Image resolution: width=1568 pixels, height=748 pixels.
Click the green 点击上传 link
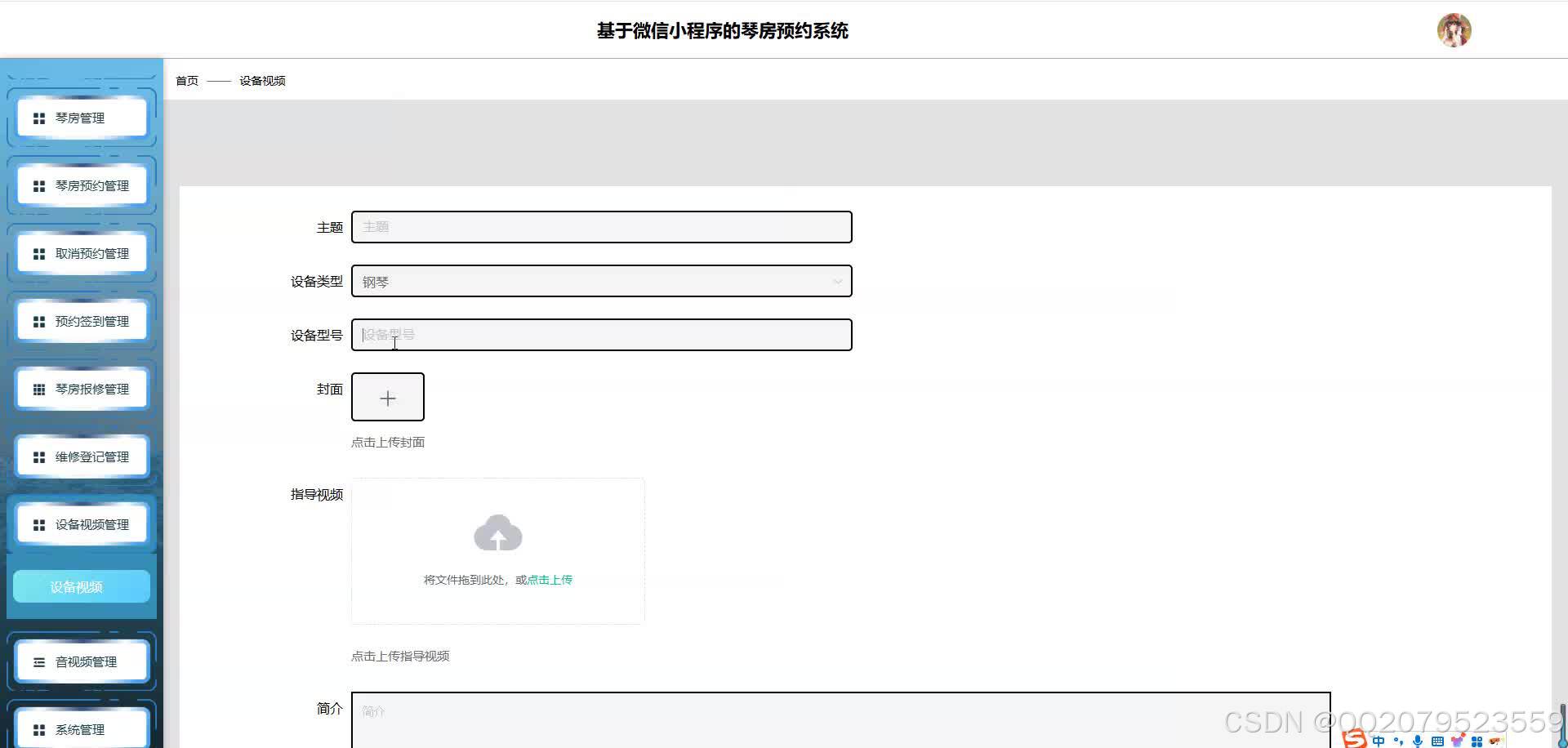(548, 579)
